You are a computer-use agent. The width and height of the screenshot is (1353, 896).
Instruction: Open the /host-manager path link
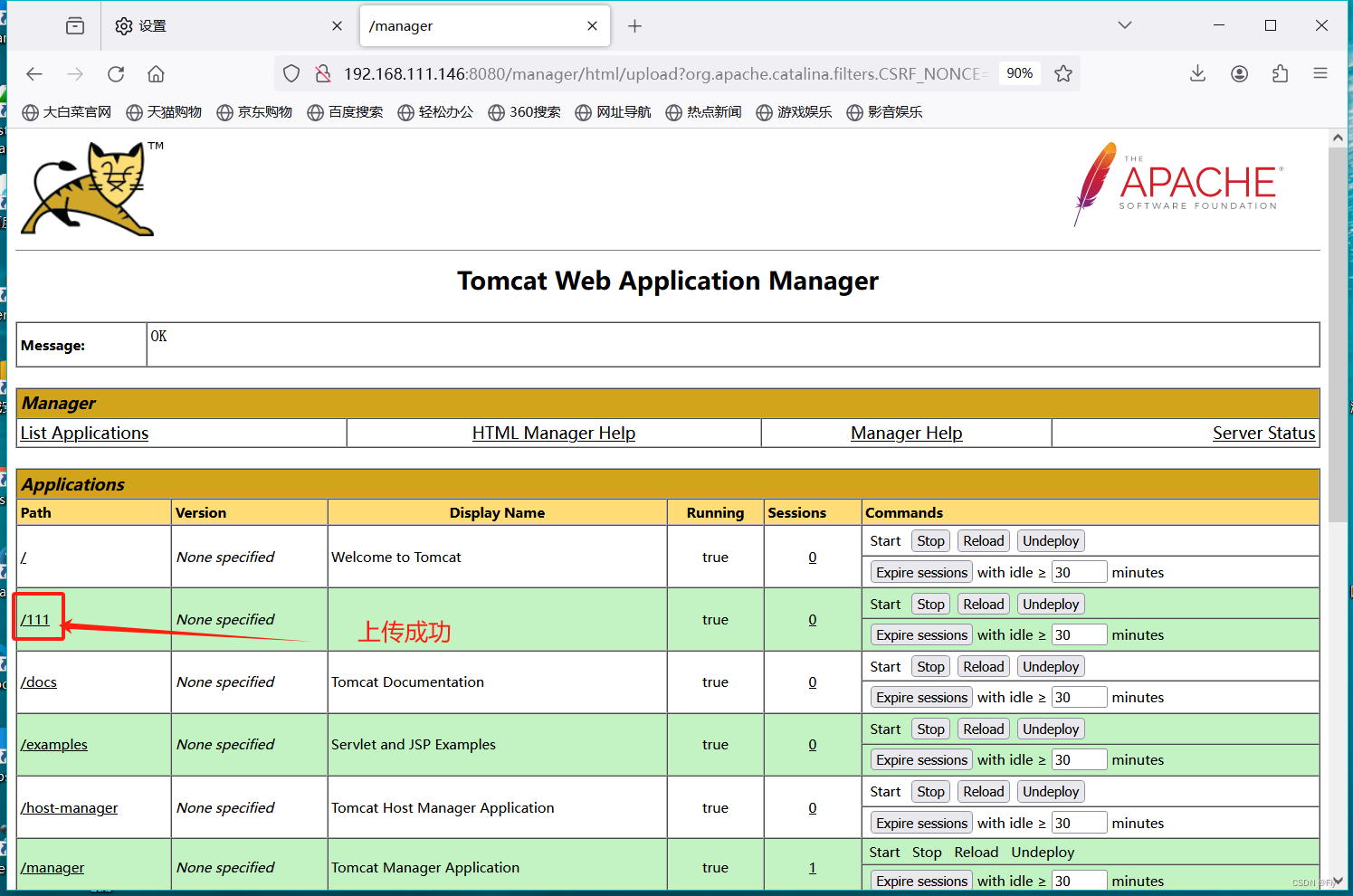tap(70, 808)
